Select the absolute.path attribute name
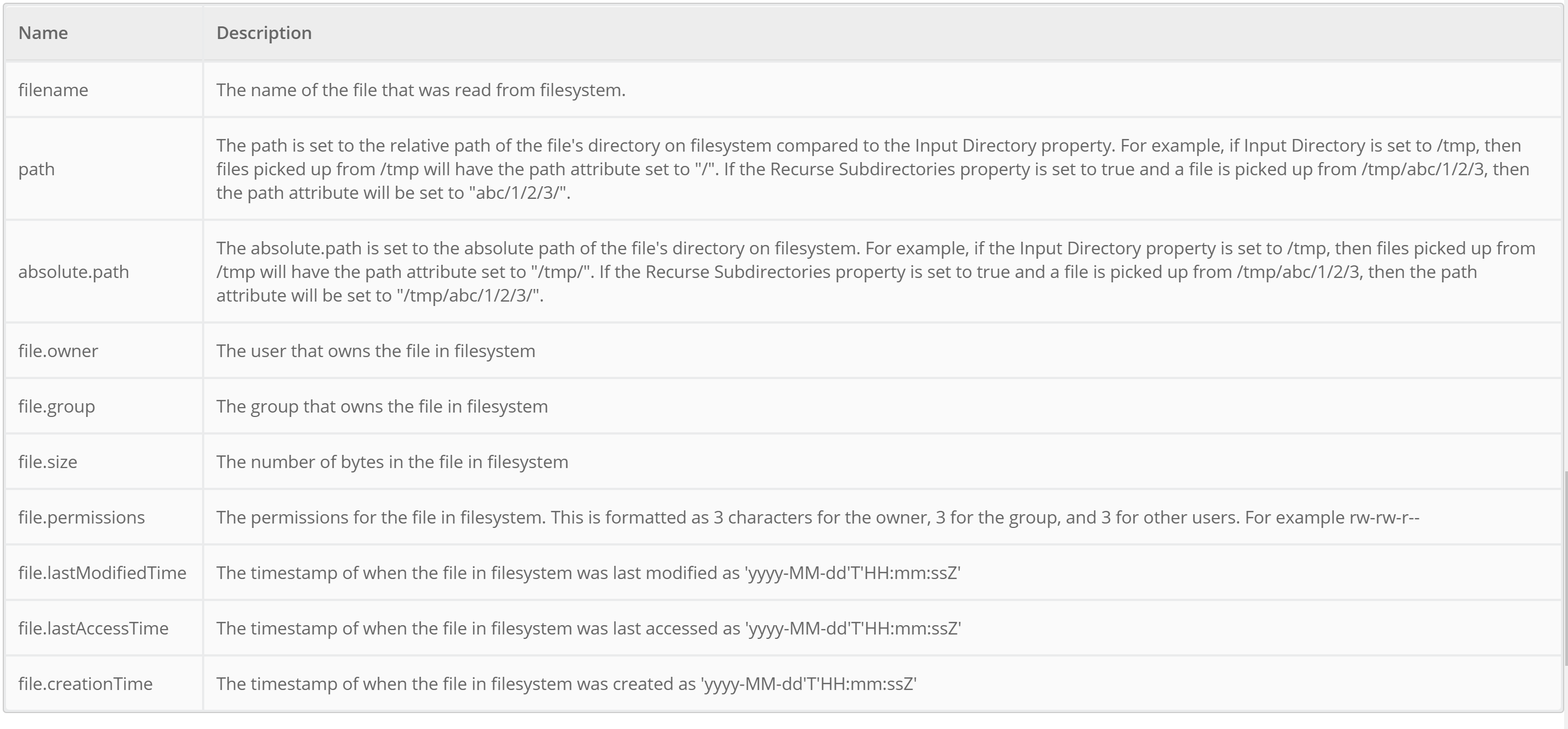Screen dimensions: 1568x729 coord(74,271)
